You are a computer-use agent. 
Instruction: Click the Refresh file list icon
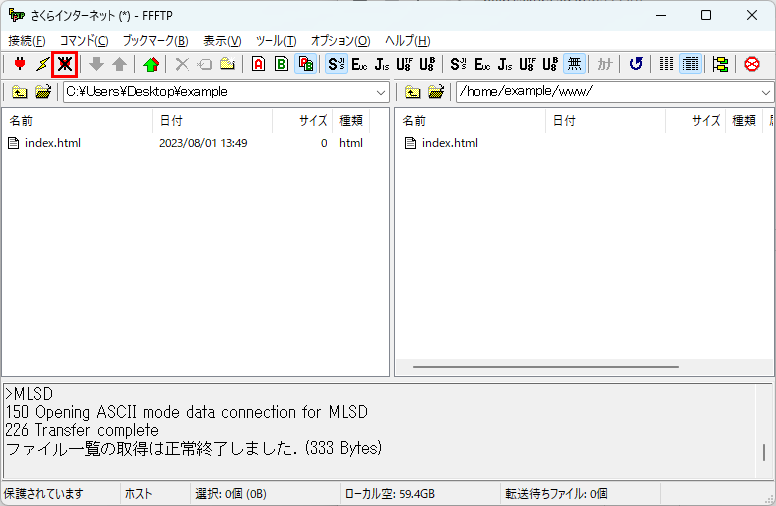pos(636,64)
